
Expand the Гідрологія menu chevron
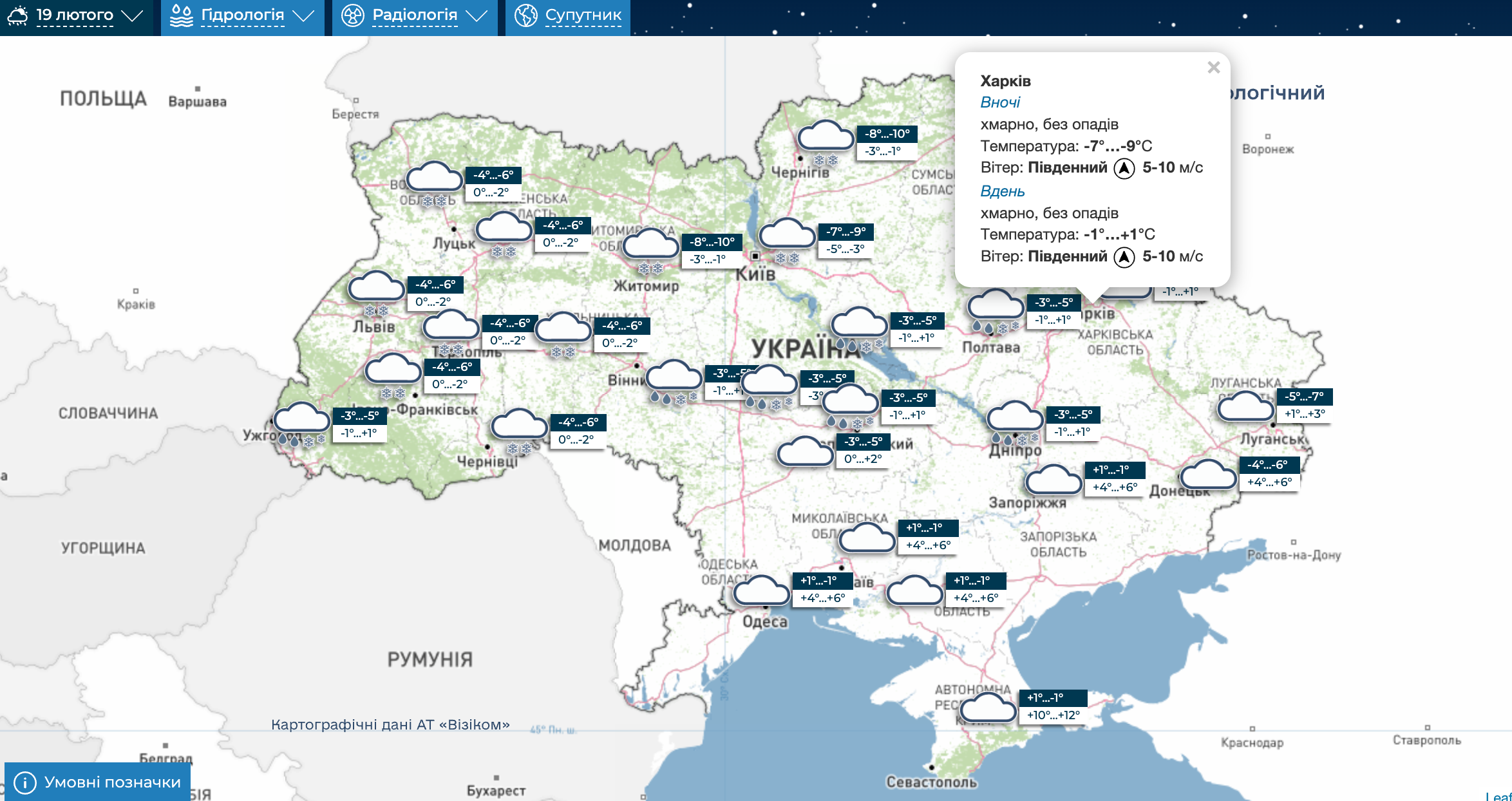point(304,16)
